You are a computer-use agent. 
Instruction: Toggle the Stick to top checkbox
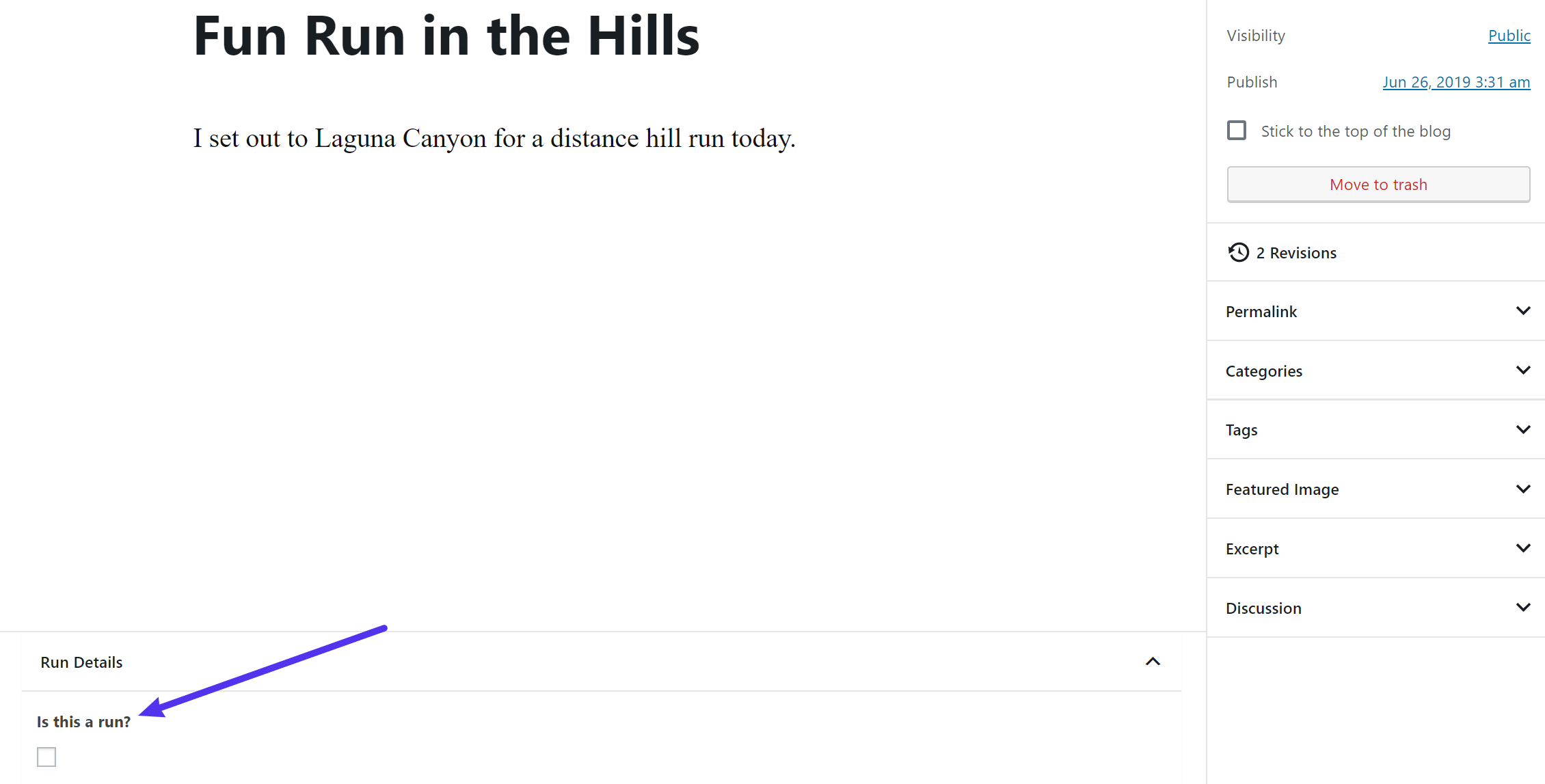tap(1236, 131)
